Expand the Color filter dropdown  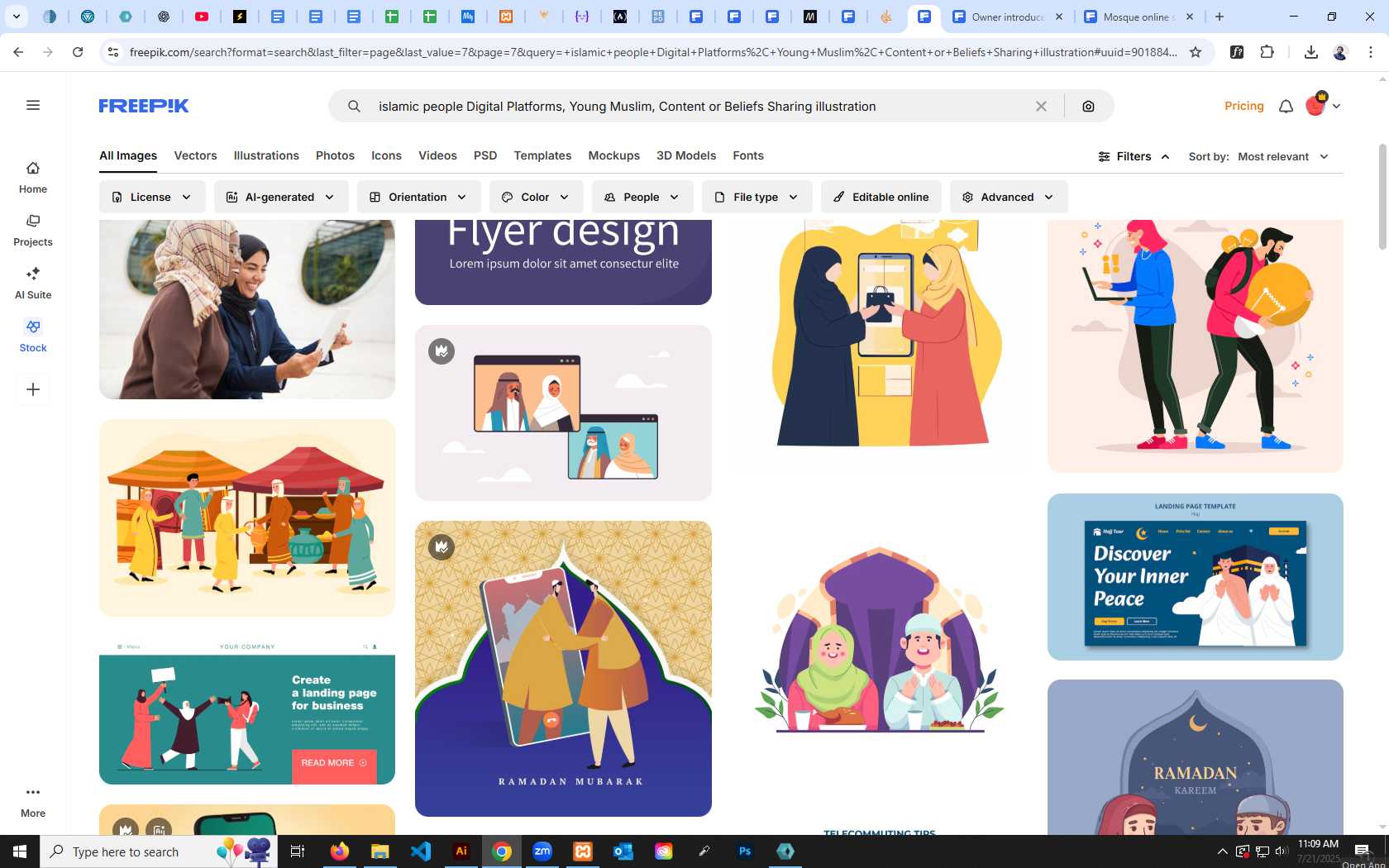click(536, 197)
